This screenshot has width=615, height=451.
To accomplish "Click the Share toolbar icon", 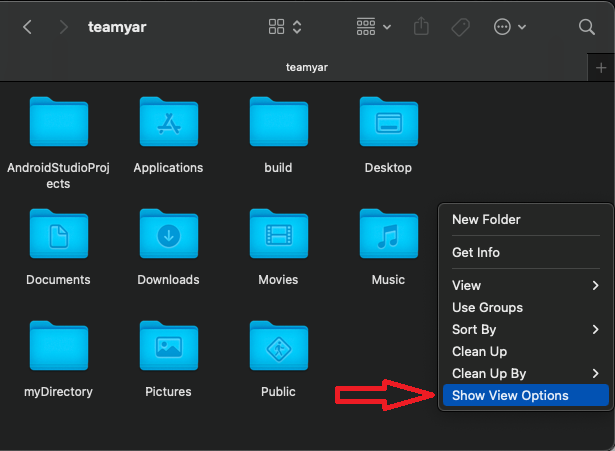I will (x=420, y=27).
